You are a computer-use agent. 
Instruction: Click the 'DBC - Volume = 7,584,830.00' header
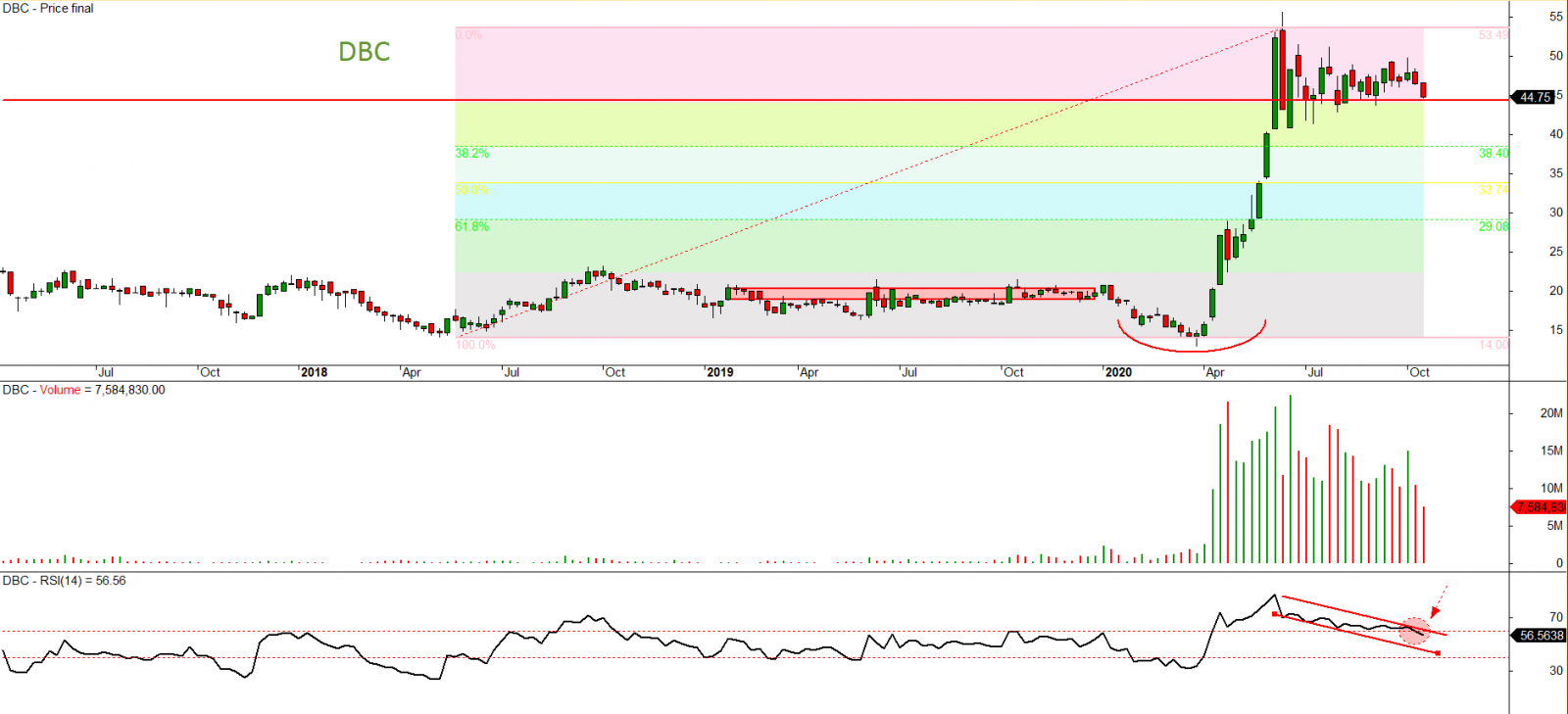coord(83,390)
